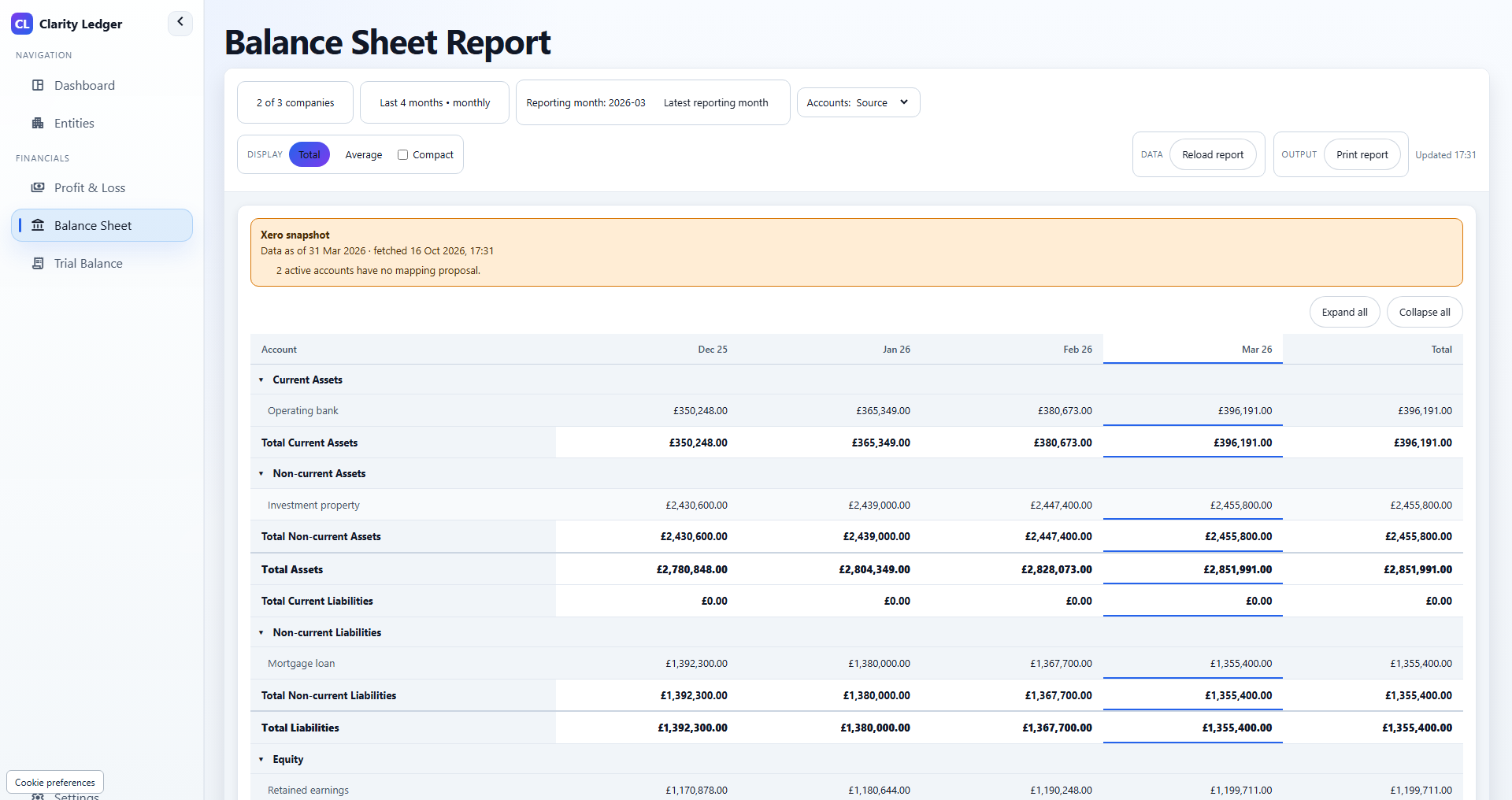Collapse the Current Assets section
The height and width of the screenshot is (800, 1512).
(x=261, y=380)
